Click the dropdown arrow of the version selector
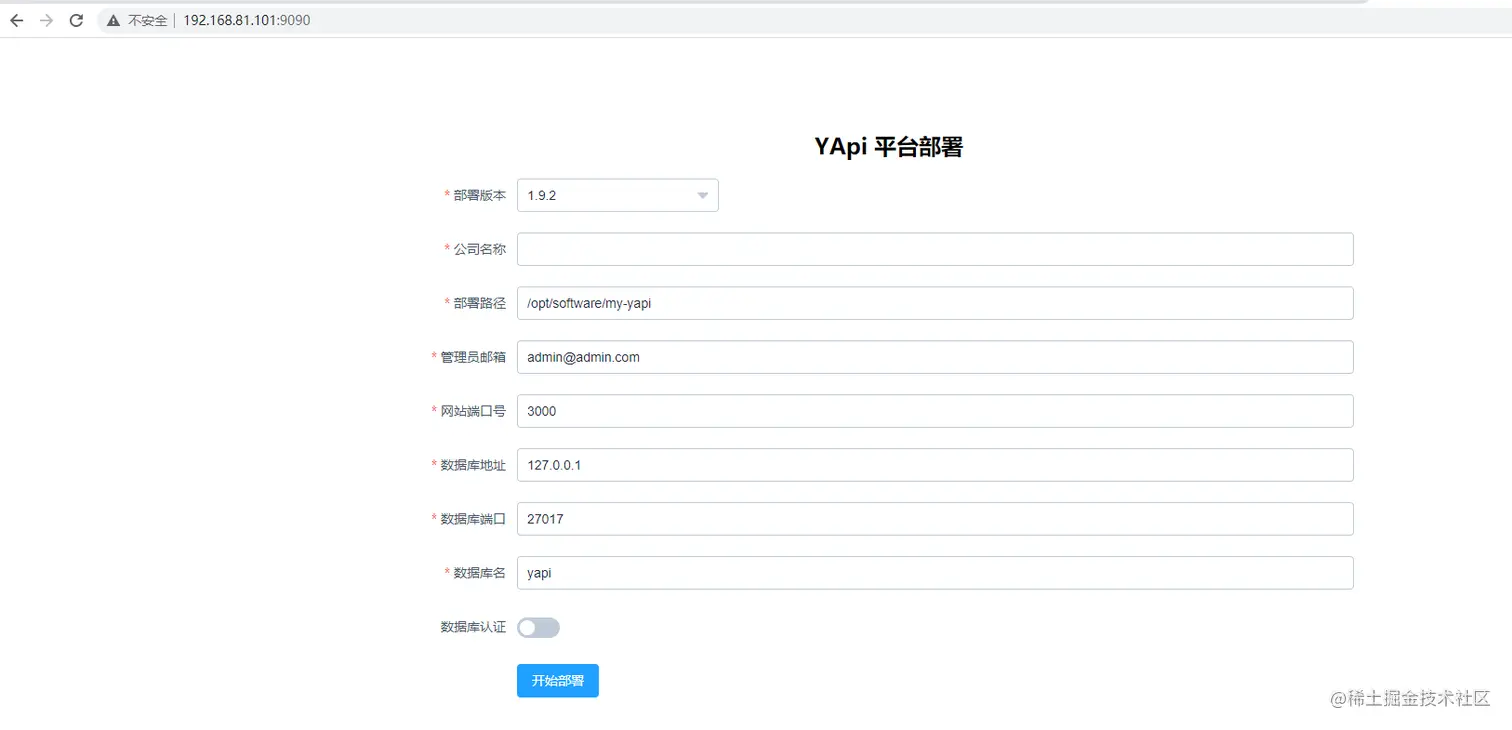Screen dimensions: 1512x730 point(702,196)
